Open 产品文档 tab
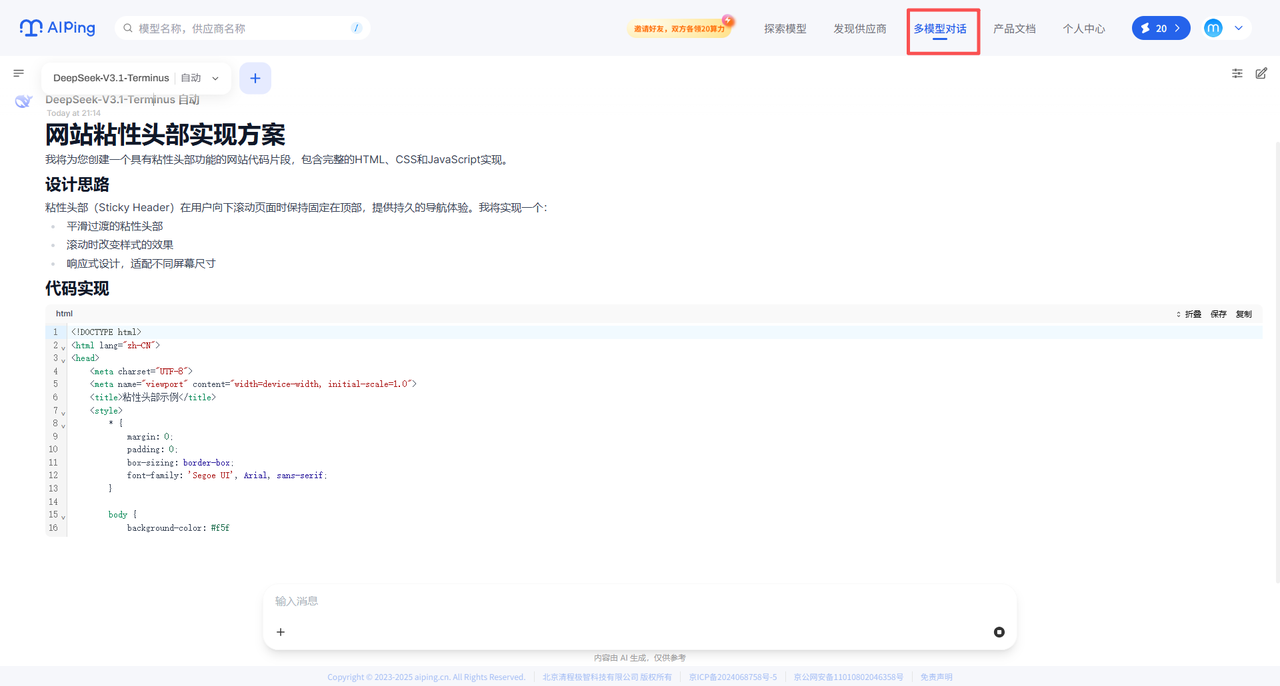The height and width of the screenshot is (686, 1280). point(1014,29)
